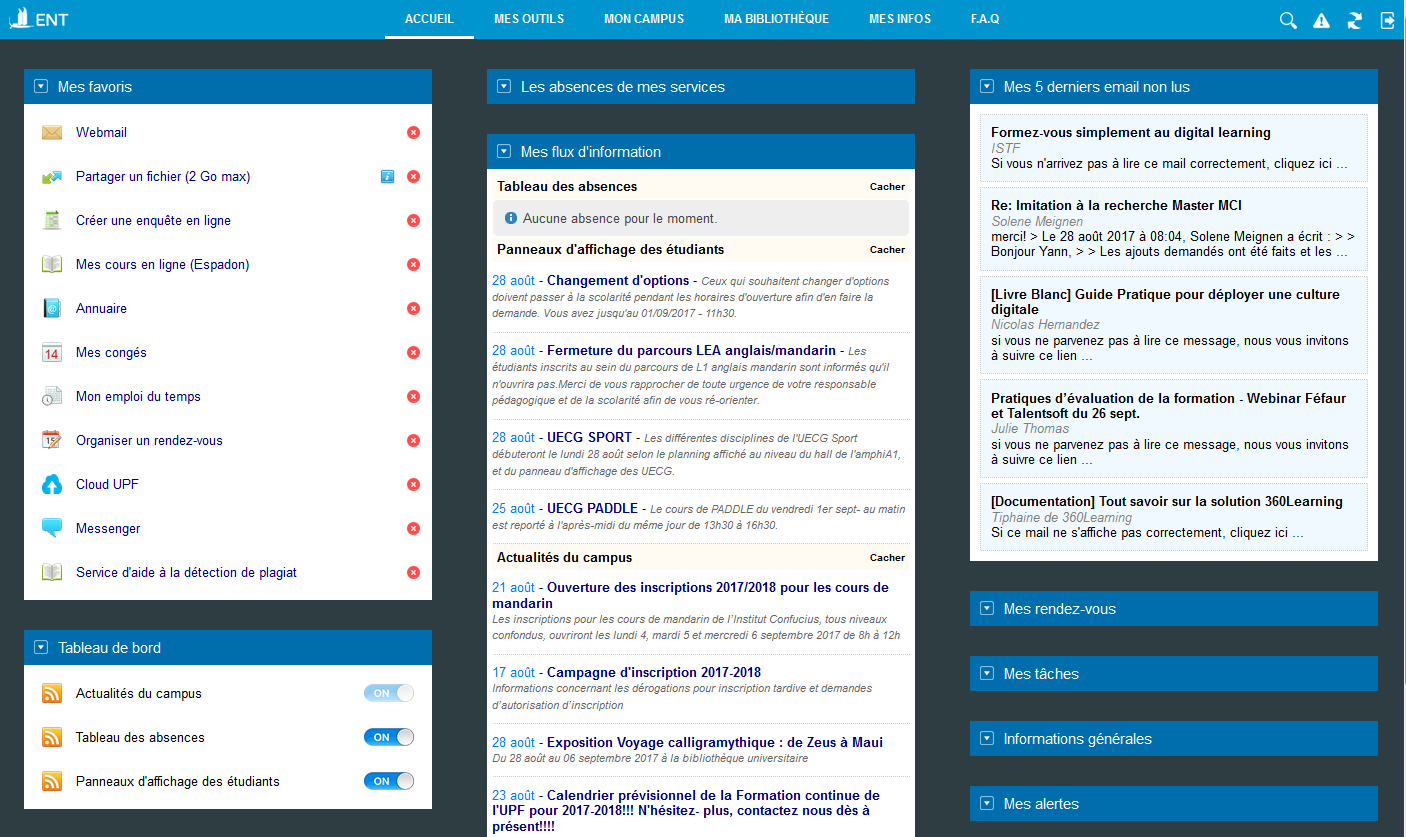Expand the Mes tâches panel
The width and height of the screenshot is (1406, 837).
click(987, 673)
